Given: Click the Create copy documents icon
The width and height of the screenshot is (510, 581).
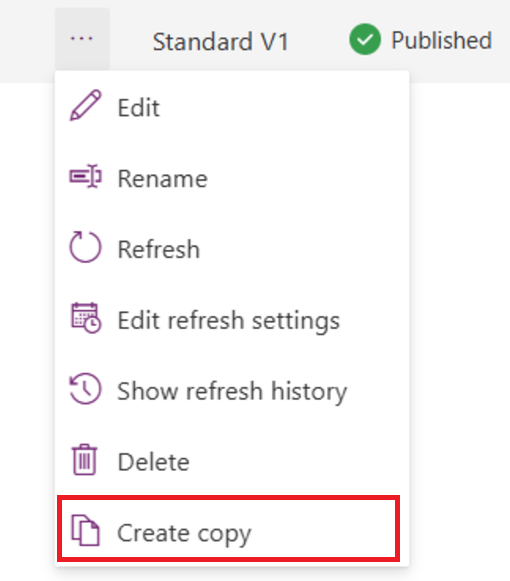Looking at the screenshot, I should click(x=85, y=530).
